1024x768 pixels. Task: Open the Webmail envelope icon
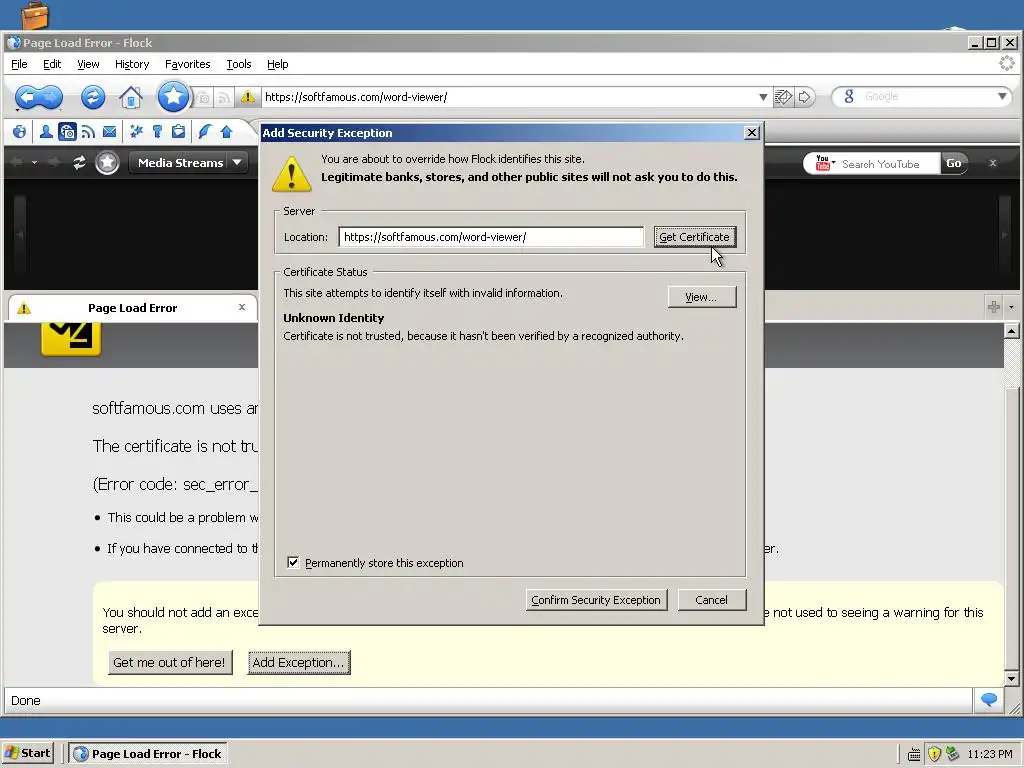pyautogui.click(x=110, y=132)
